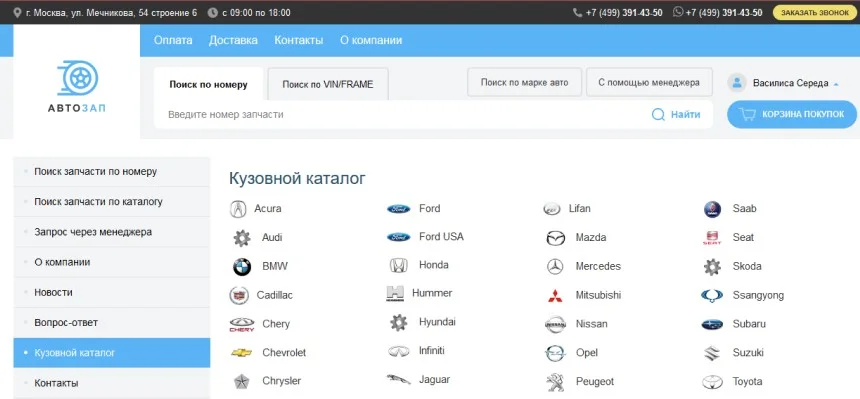Open the О компании top menu item

(371, 40)
